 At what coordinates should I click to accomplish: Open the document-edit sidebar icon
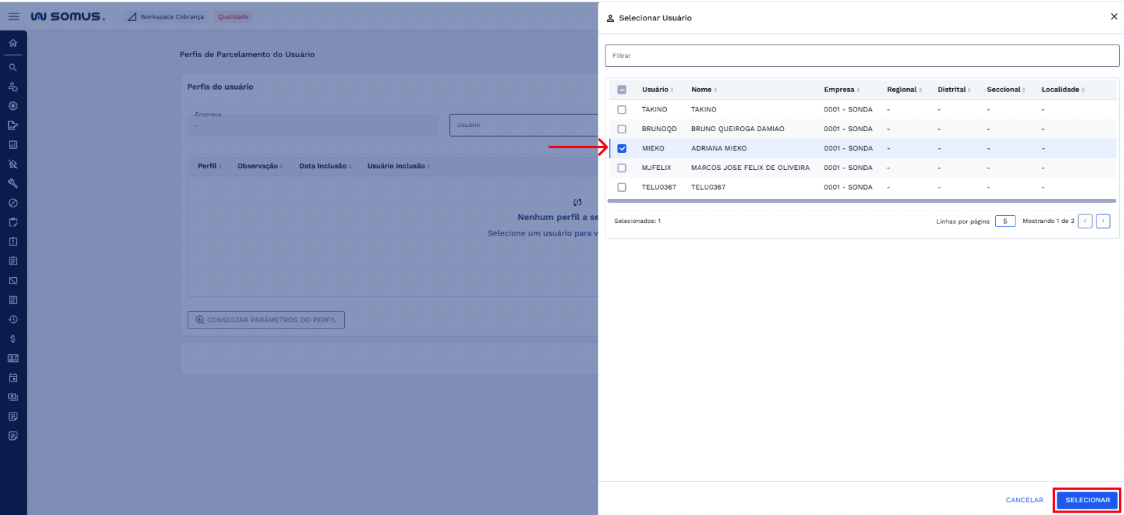(x=13, y=126)
